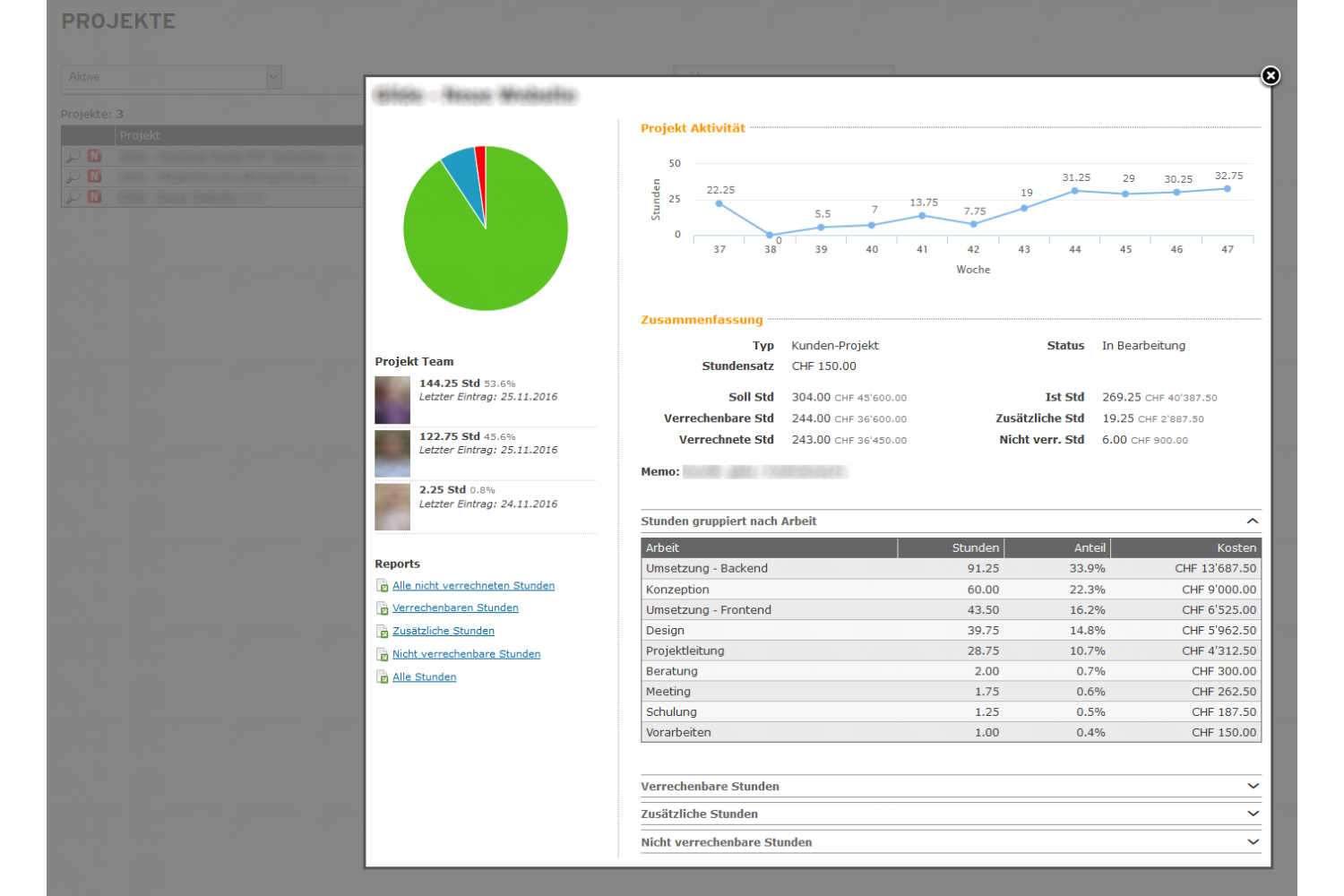
Task: Click the Kosten column header
Action: click(1236, 548)
